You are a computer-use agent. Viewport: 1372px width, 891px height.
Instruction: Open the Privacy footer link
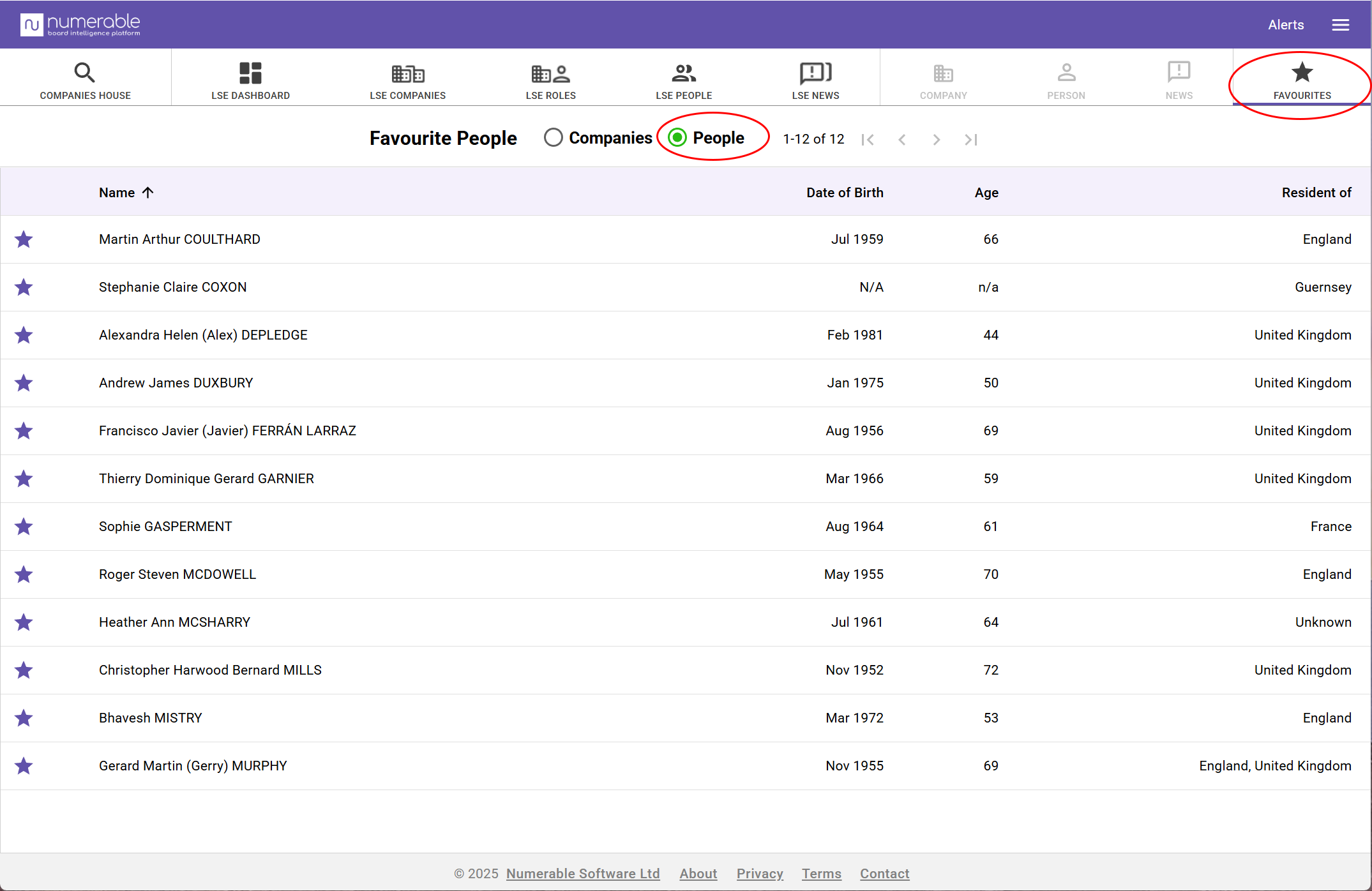click(759, 873)
